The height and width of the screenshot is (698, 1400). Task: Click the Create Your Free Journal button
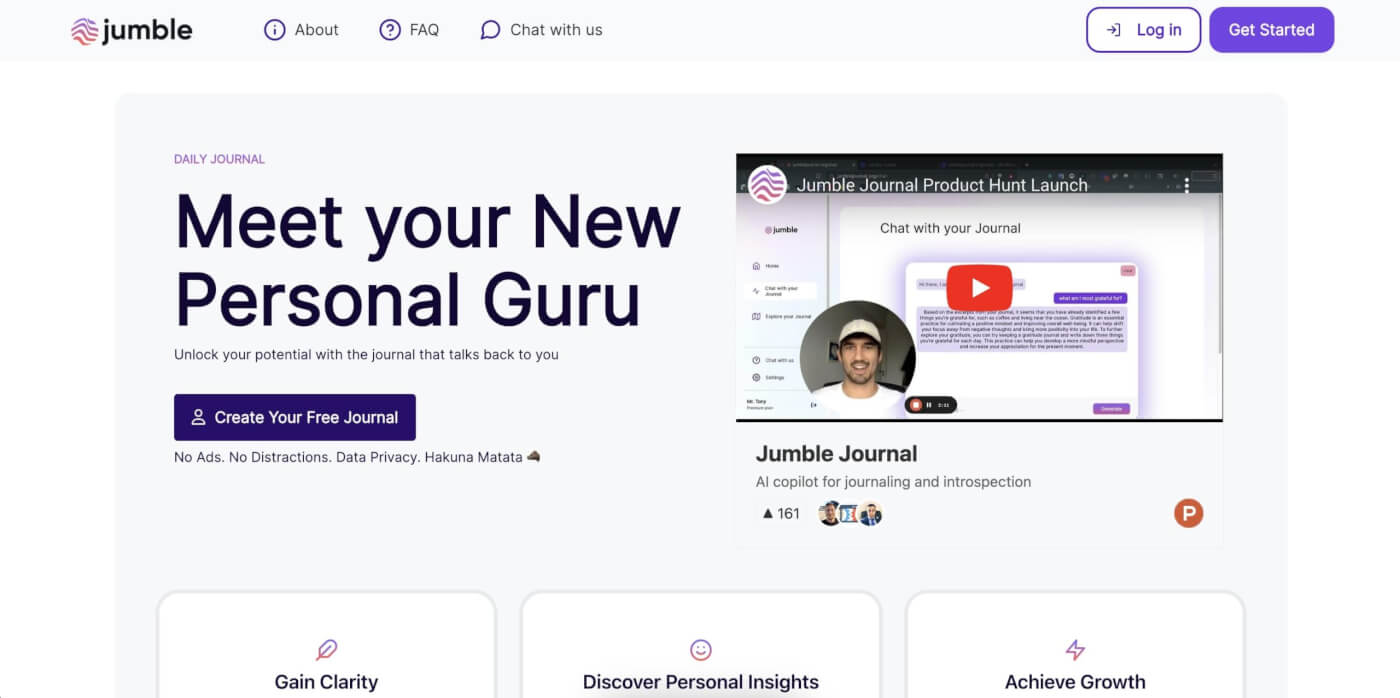point(295,417)
